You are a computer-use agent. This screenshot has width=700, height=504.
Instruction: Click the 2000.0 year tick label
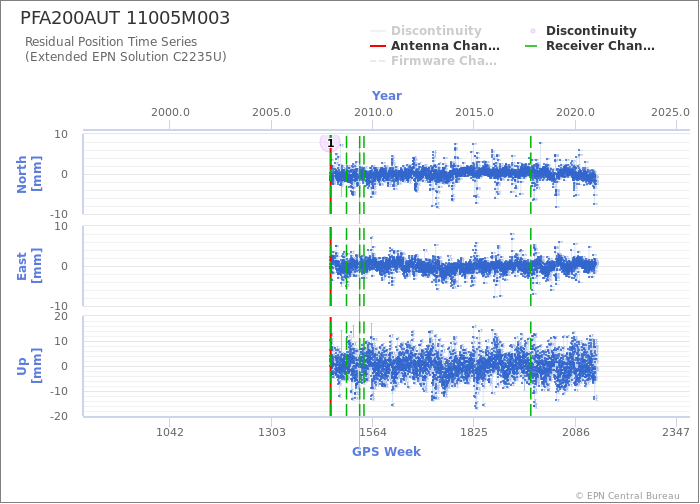click(170, 112)
